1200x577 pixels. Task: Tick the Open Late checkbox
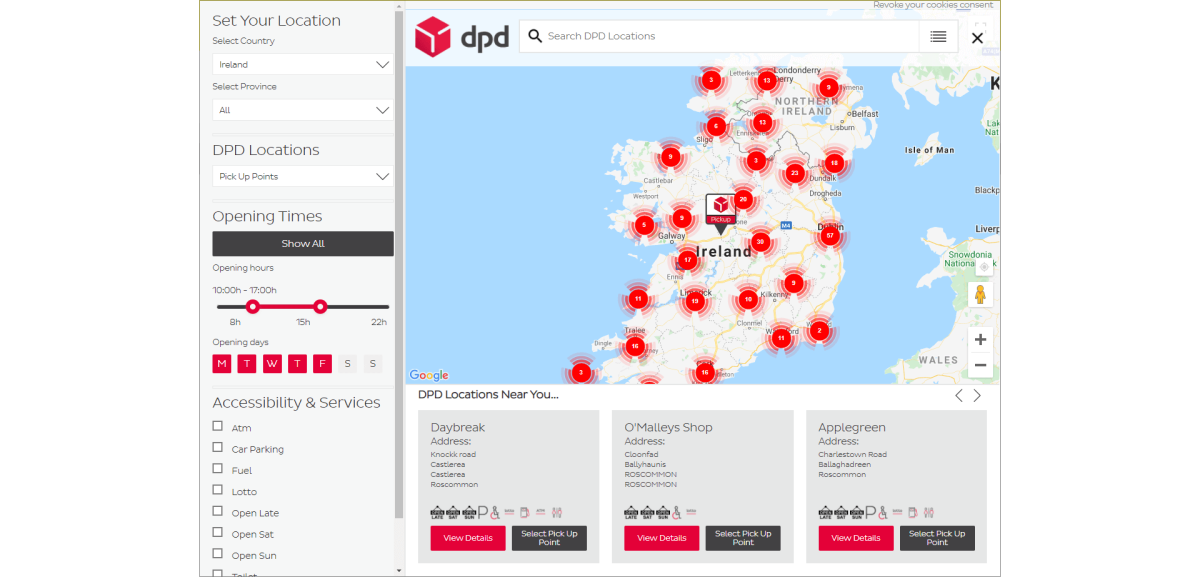218,512
